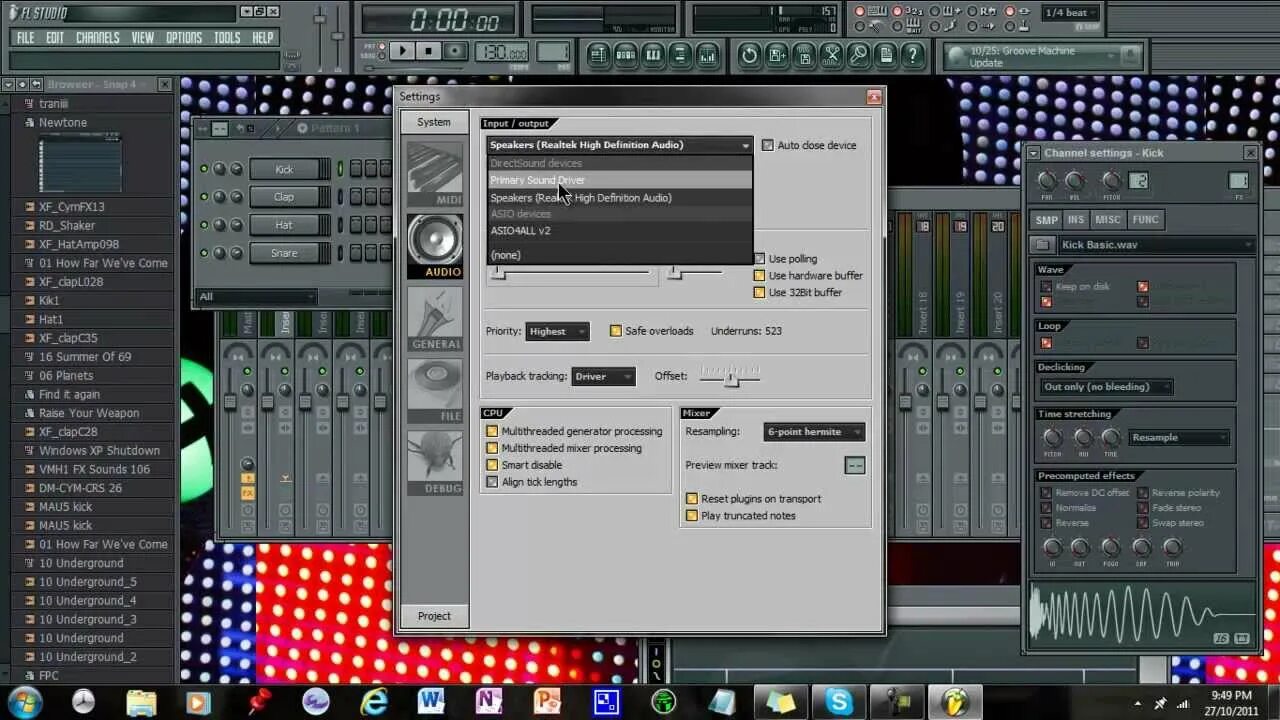Image resolution: width=1280 pixels, height=720 pixels.
Task: Toggle Multithreaded generator processing
Action: point(492,432)
